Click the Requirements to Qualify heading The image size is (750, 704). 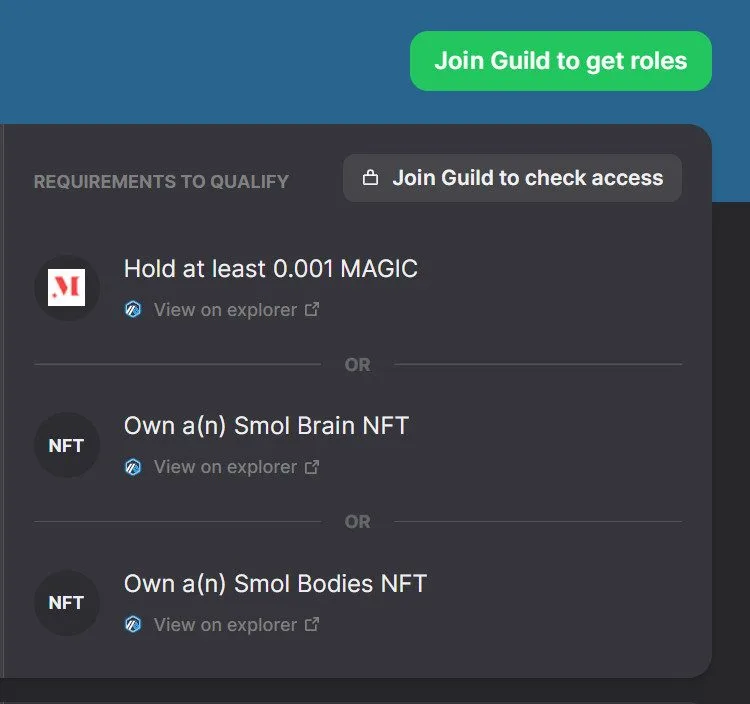[161, 182]
